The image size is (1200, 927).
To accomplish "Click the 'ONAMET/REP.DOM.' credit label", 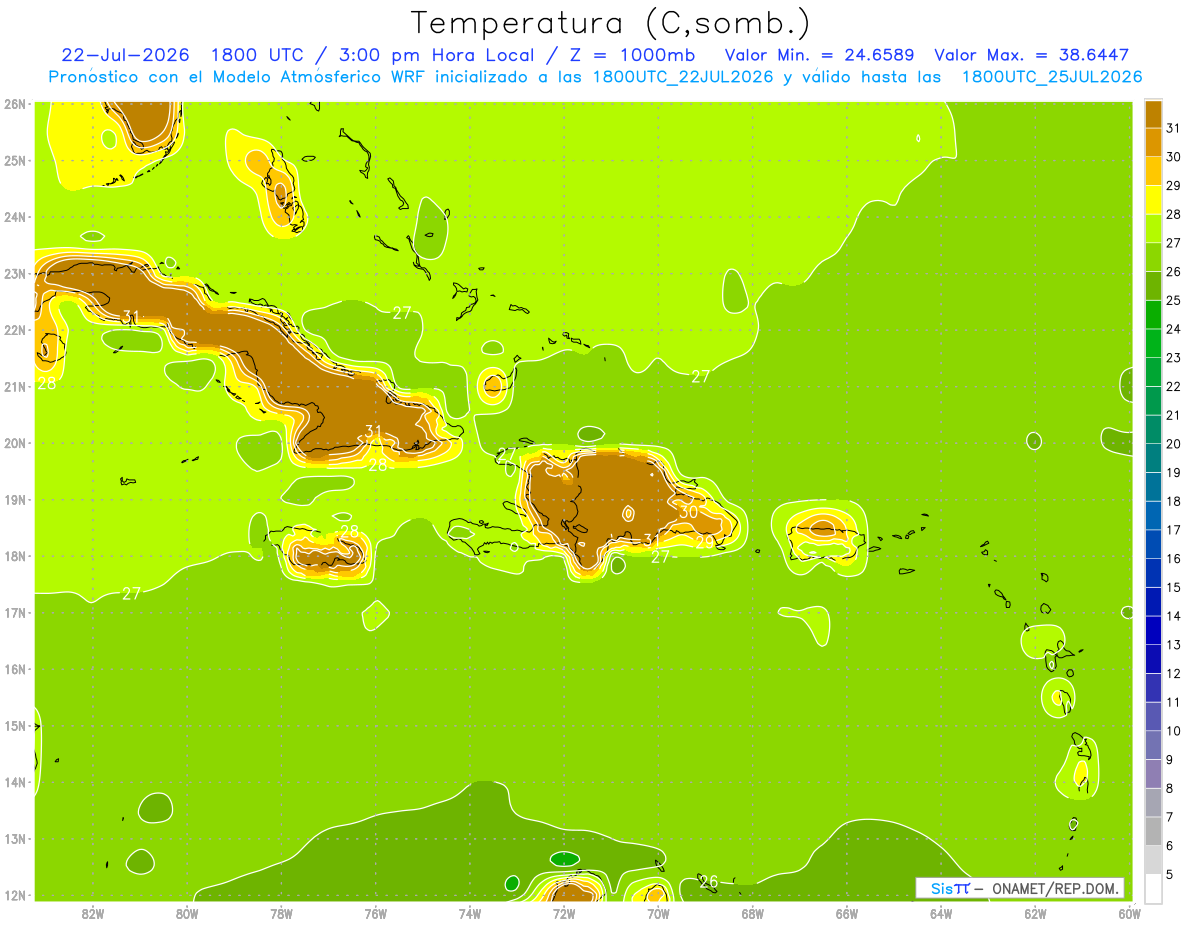I will pyautogui.click(x=1055, y=888).
